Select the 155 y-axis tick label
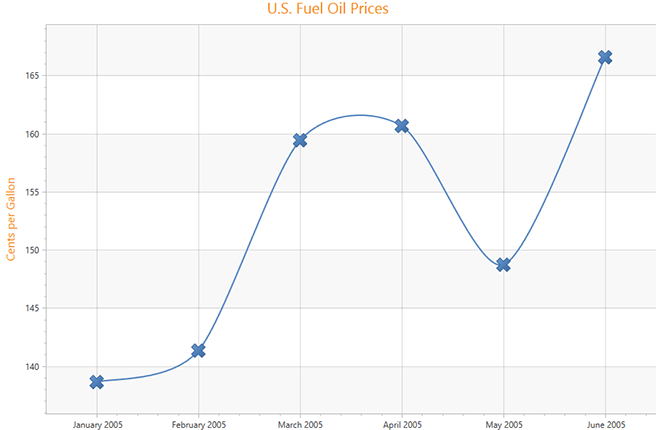Image resolution: width=656 pixels, height=430 pixels. pos(31,192)
